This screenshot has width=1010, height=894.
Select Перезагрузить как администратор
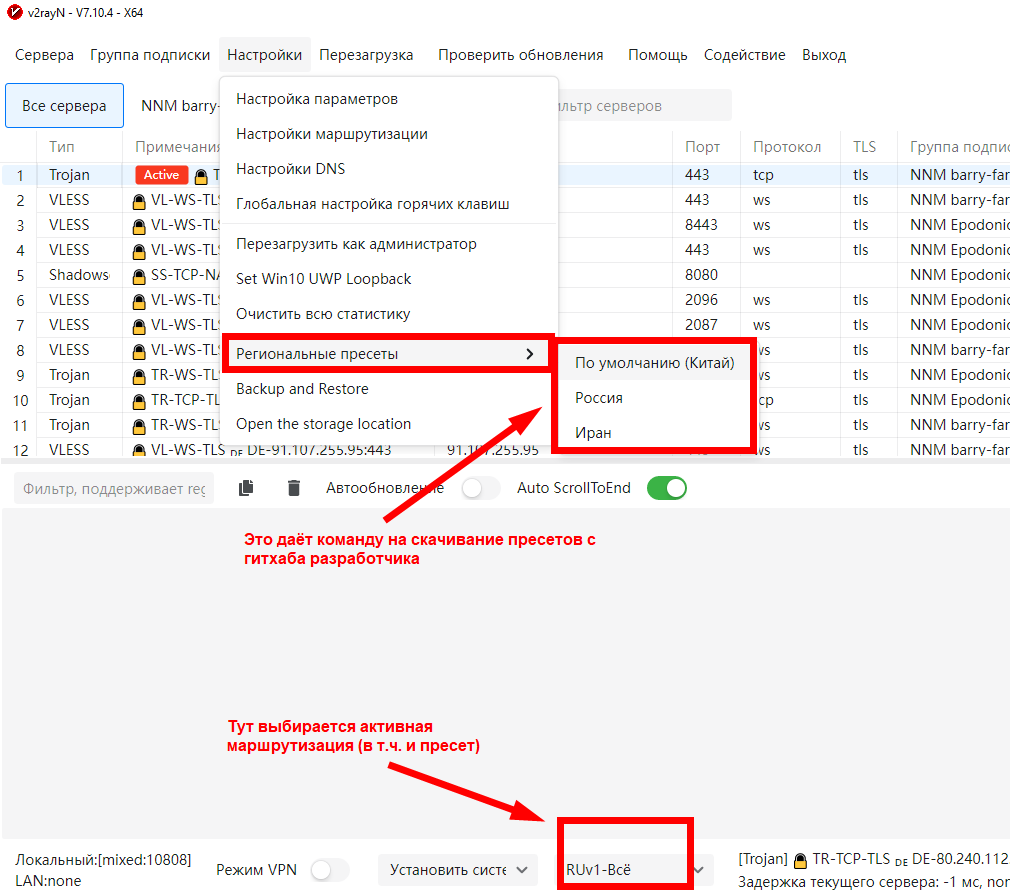coord(389,244)
